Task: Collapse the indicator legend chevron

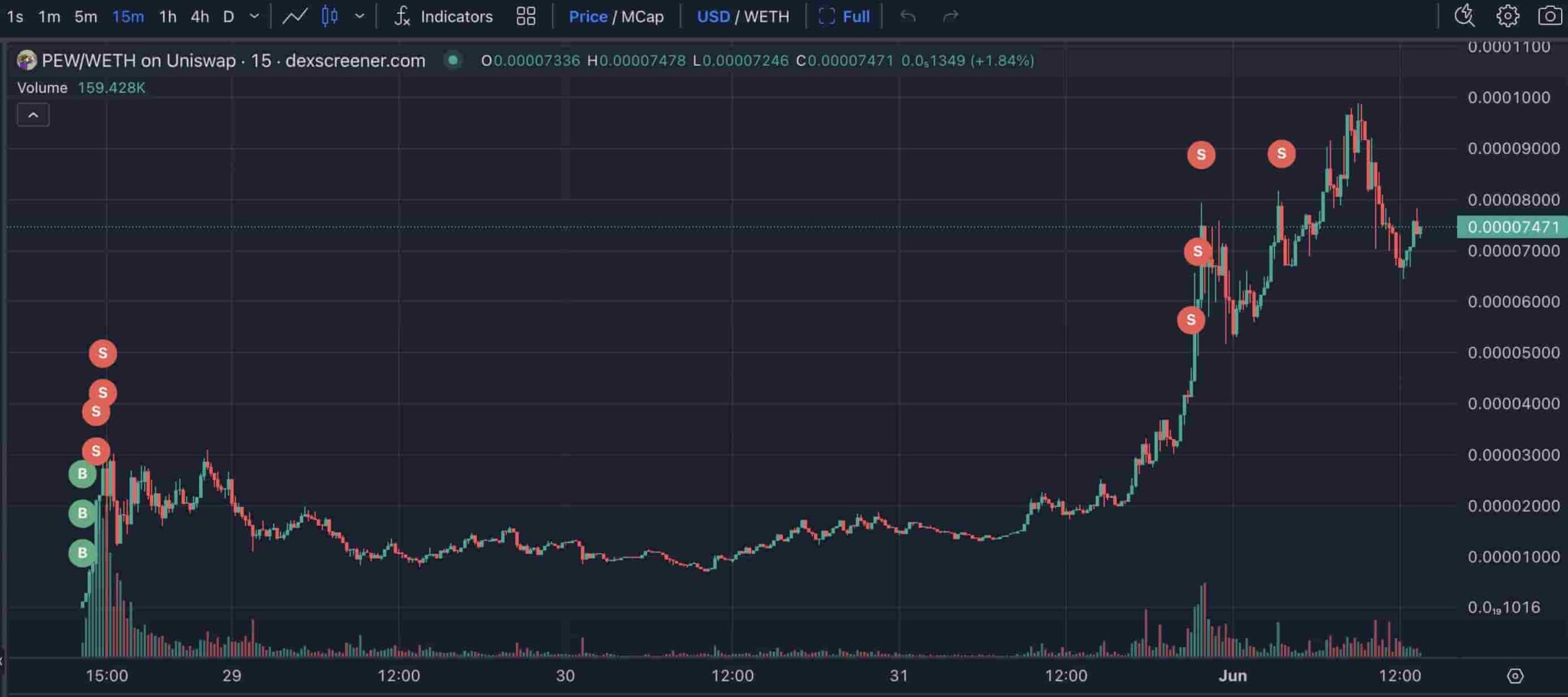Action: [x=33, y=115]
